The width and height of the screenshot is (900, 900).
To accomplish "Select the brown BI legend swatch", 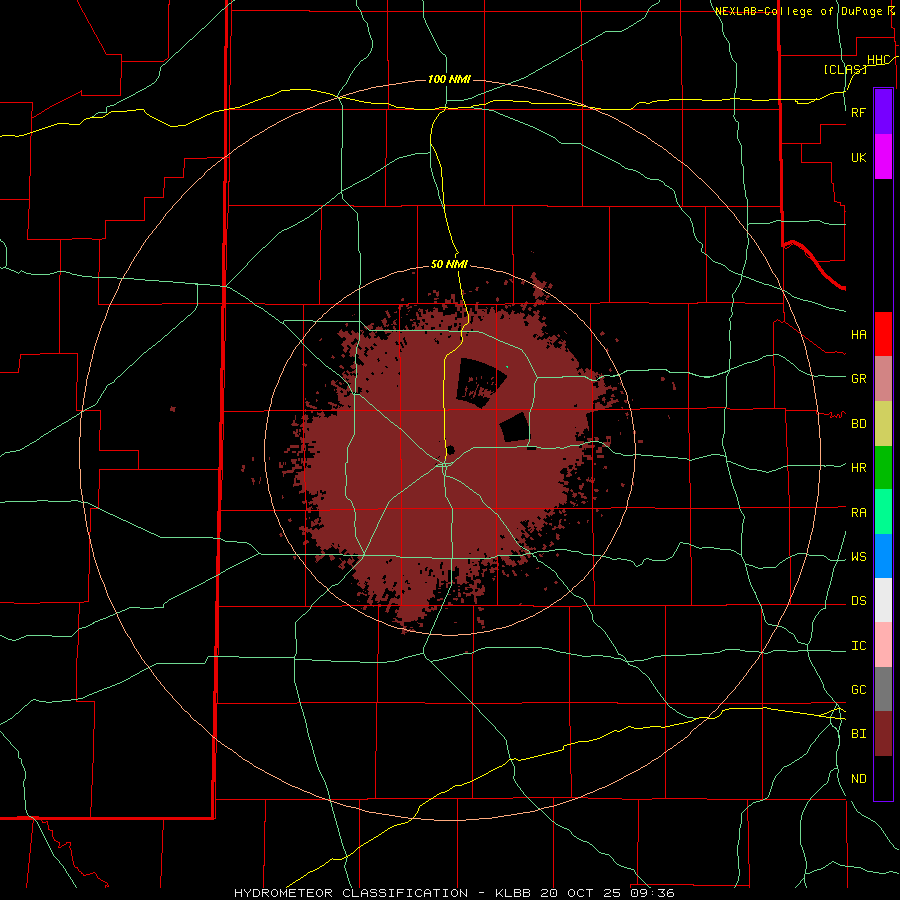I will pos(883,734).
